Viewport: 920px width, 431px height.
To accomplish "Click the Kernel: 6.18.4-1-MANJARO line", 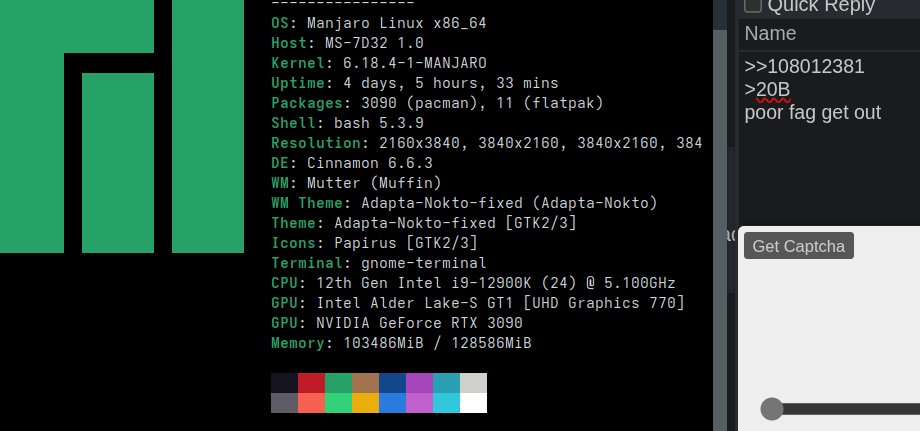I will (378, 63).
